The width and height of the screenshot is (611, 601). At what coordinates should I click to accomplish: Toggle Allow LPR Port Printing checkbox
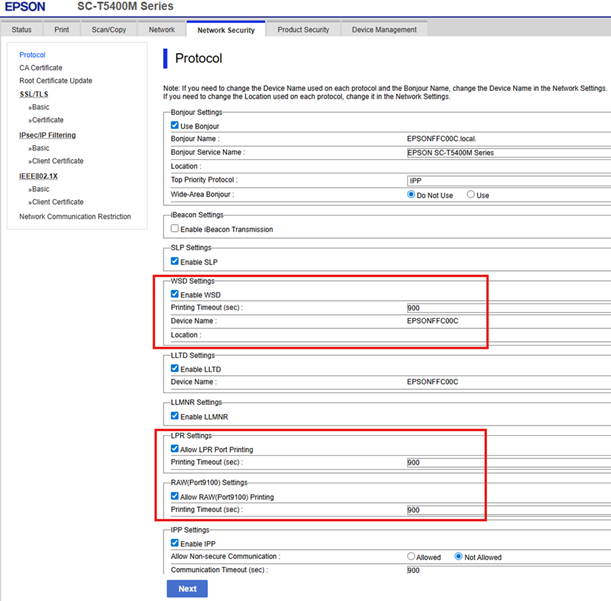175,449
